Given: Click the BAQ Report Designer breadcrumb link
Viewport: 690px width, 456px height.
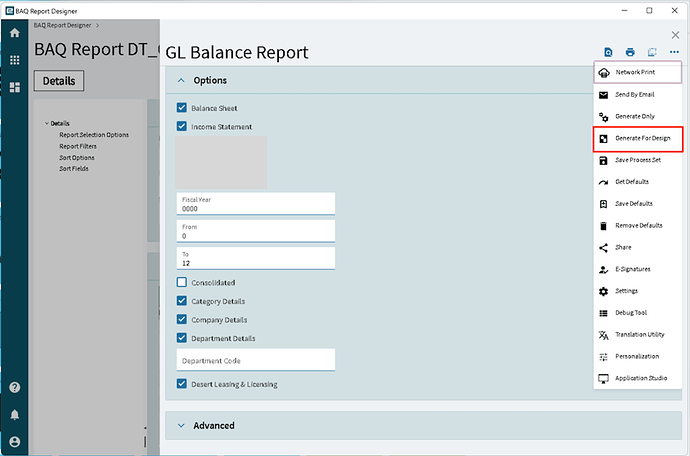Looking at the screenshot, I should tap(62, 26).
